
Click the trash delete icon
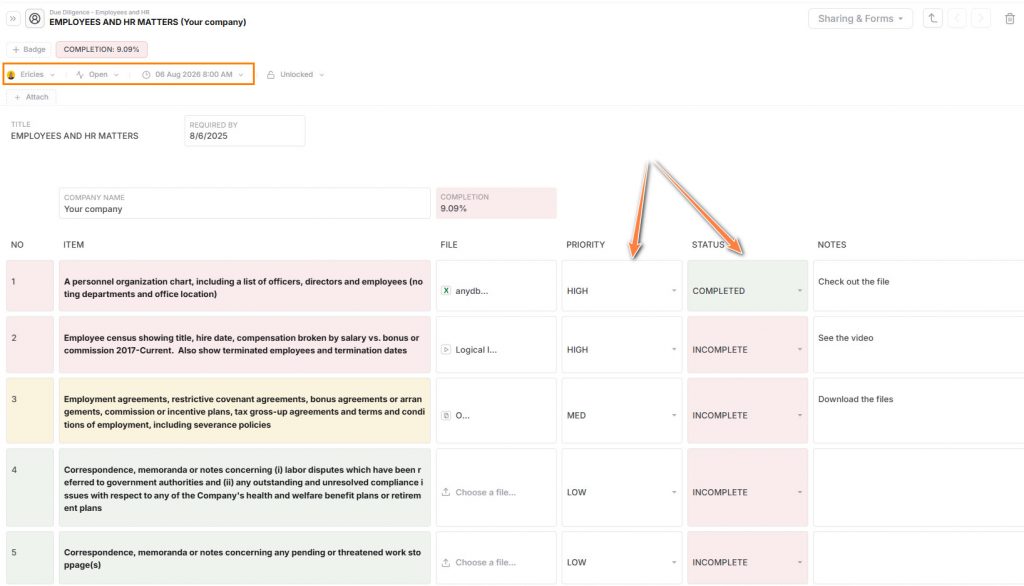[1008, 18]
